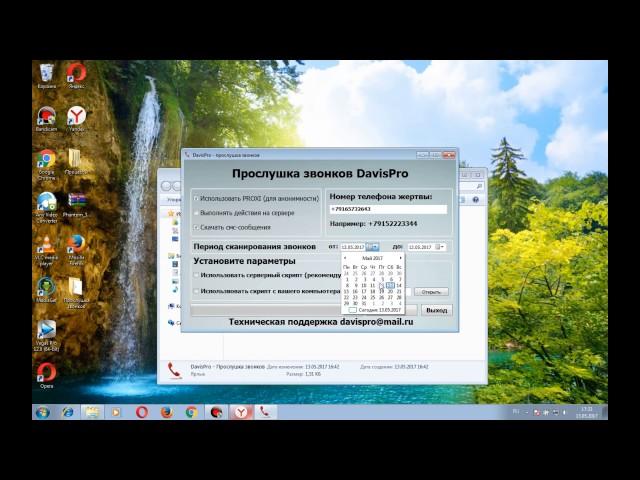
Task: Click the help icon in the Explorer window
Action: click(x=476, y=200)
